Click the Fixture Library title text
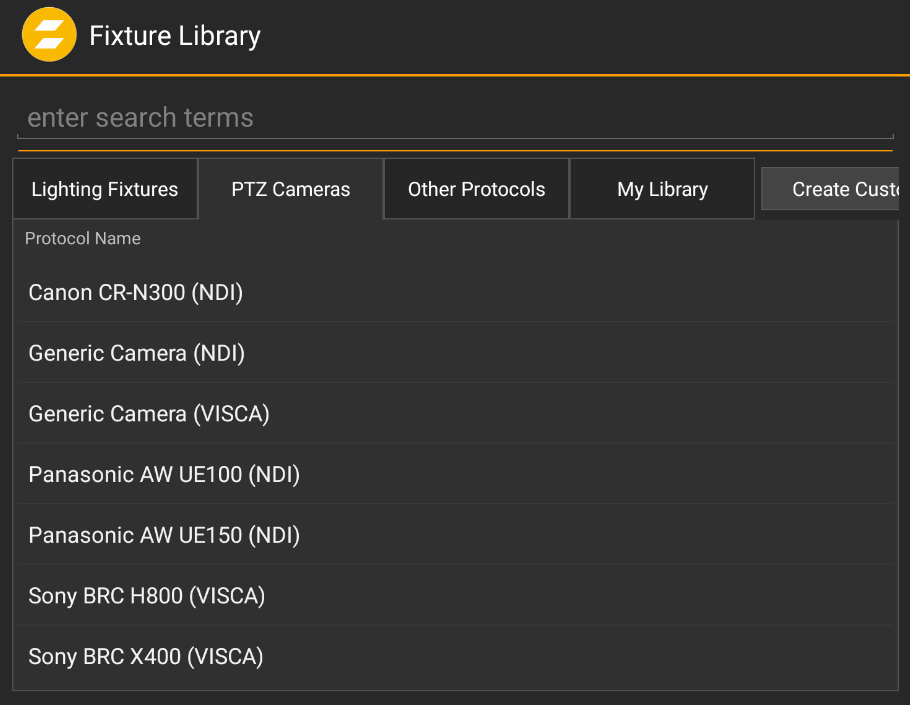The image size is (910, 705). pyautogui.click(x=174, y=35)
